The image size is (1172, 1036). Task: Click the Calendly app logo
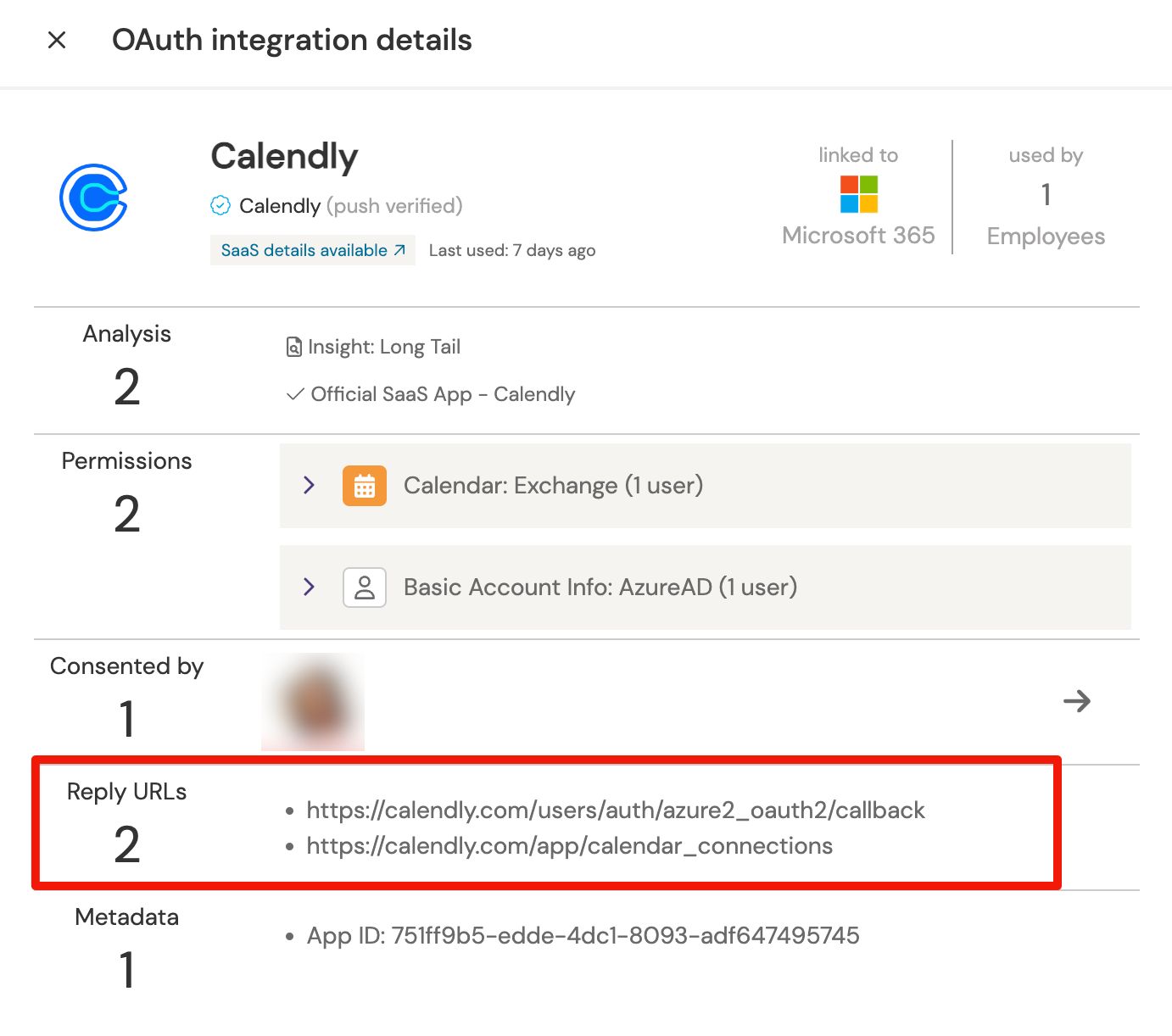[x=93, y=198]
